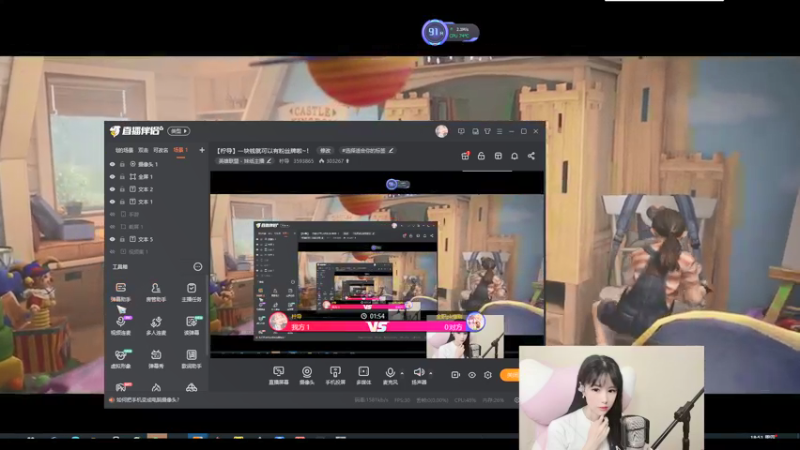Screen dimensions: 800x450
Task: Open the 多人连麦 tool
Action: [156, 326]
